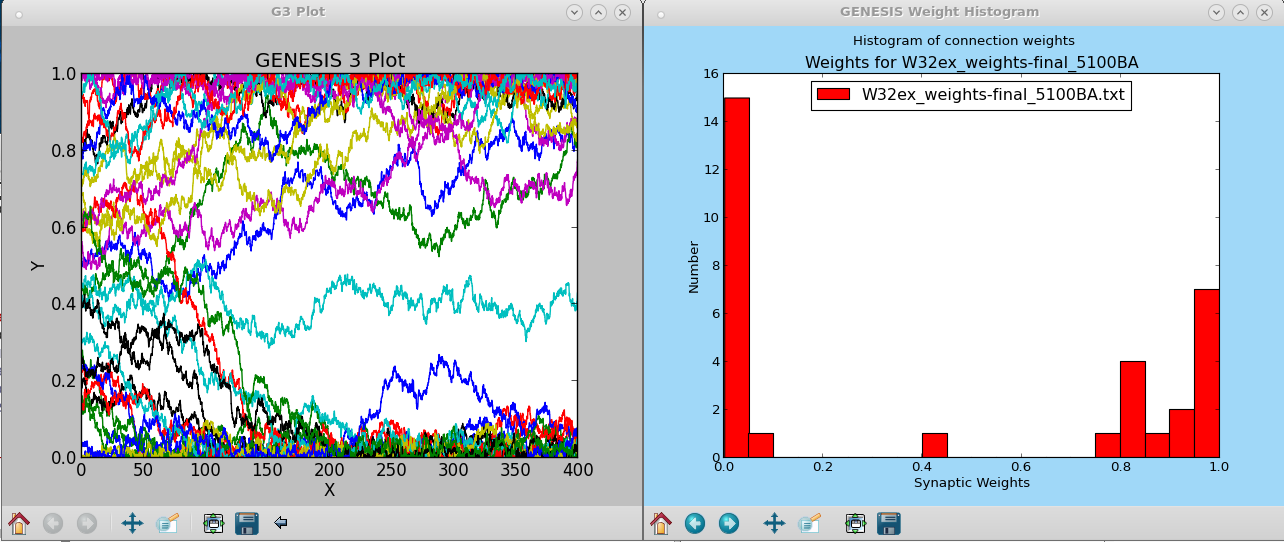Image resolution: width=1284 pixels, height=542 pixels.
Task: Reset Weight Histogram view with Home icon
Action: [x=661, y=523]
